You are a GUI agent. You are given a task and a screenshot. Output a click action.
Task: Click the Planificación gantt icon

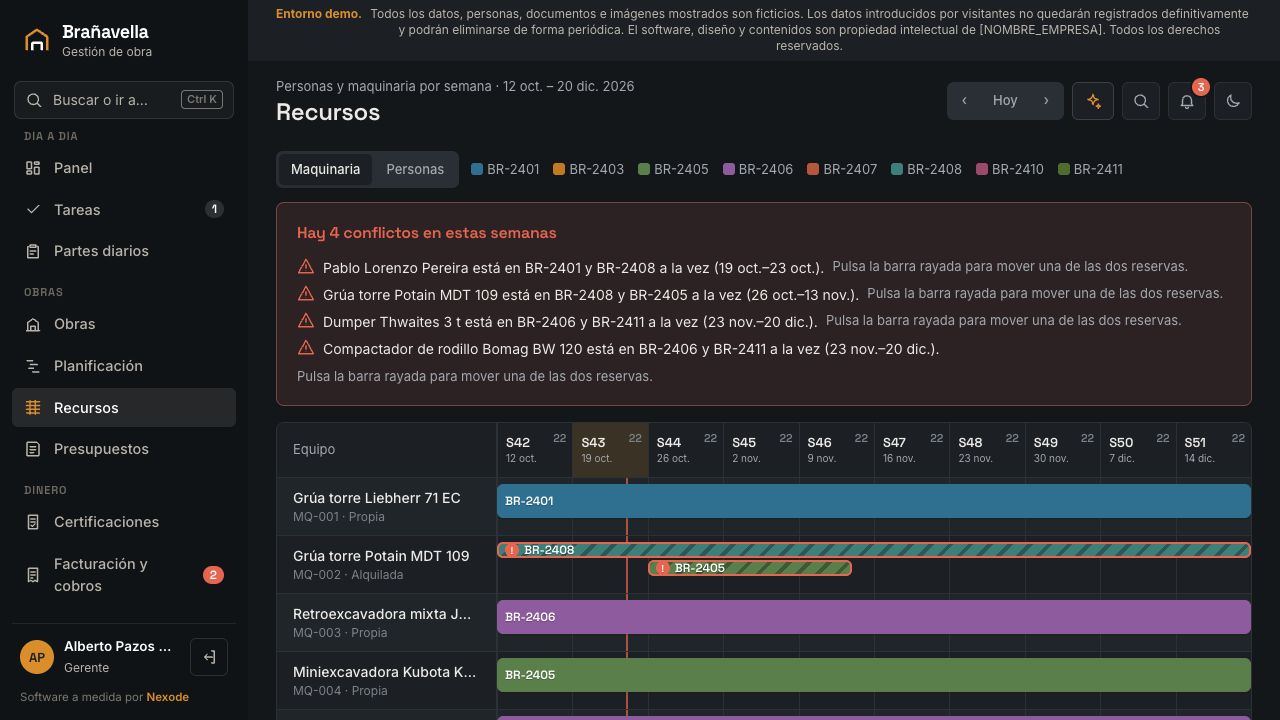33,366
